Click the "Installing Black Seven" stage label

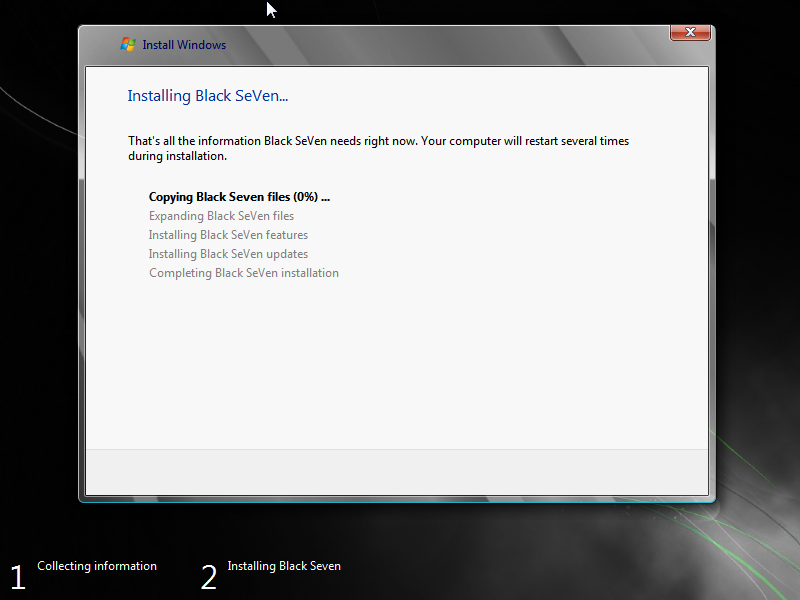coord(284,566)
